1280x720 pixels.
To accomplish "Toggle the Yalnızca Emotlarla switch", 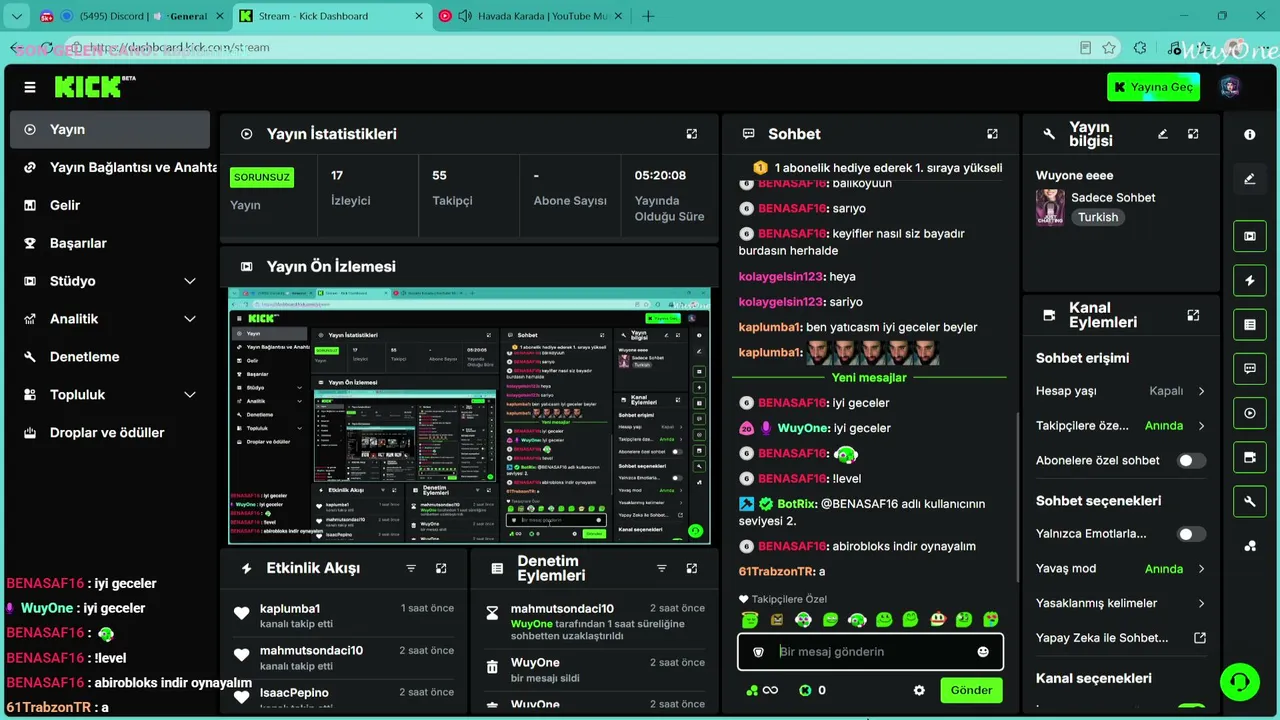I will [1191, 534].
